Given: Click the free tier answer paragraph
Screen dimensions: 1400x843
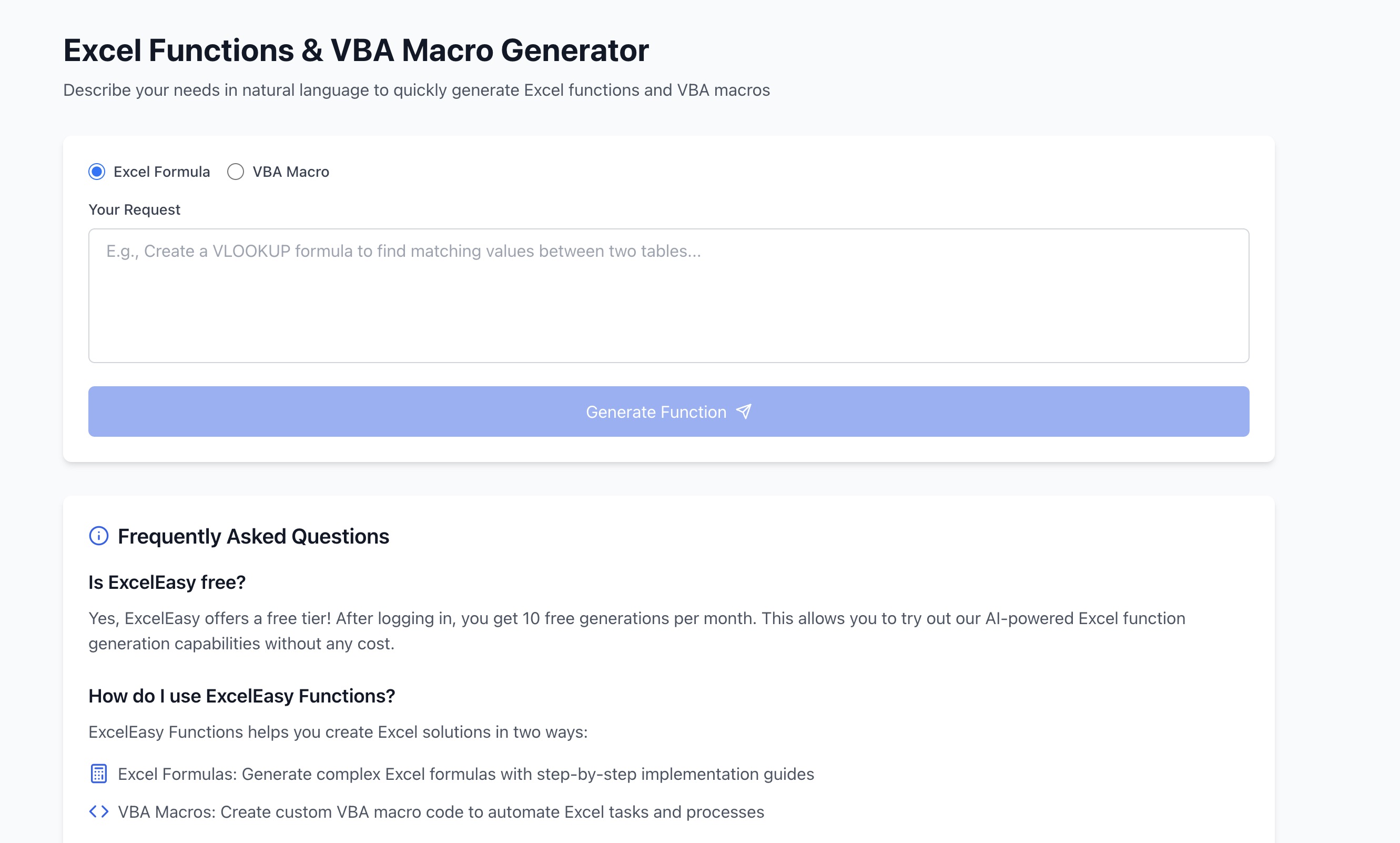Looking at the screenshot, I should point(637,630).
